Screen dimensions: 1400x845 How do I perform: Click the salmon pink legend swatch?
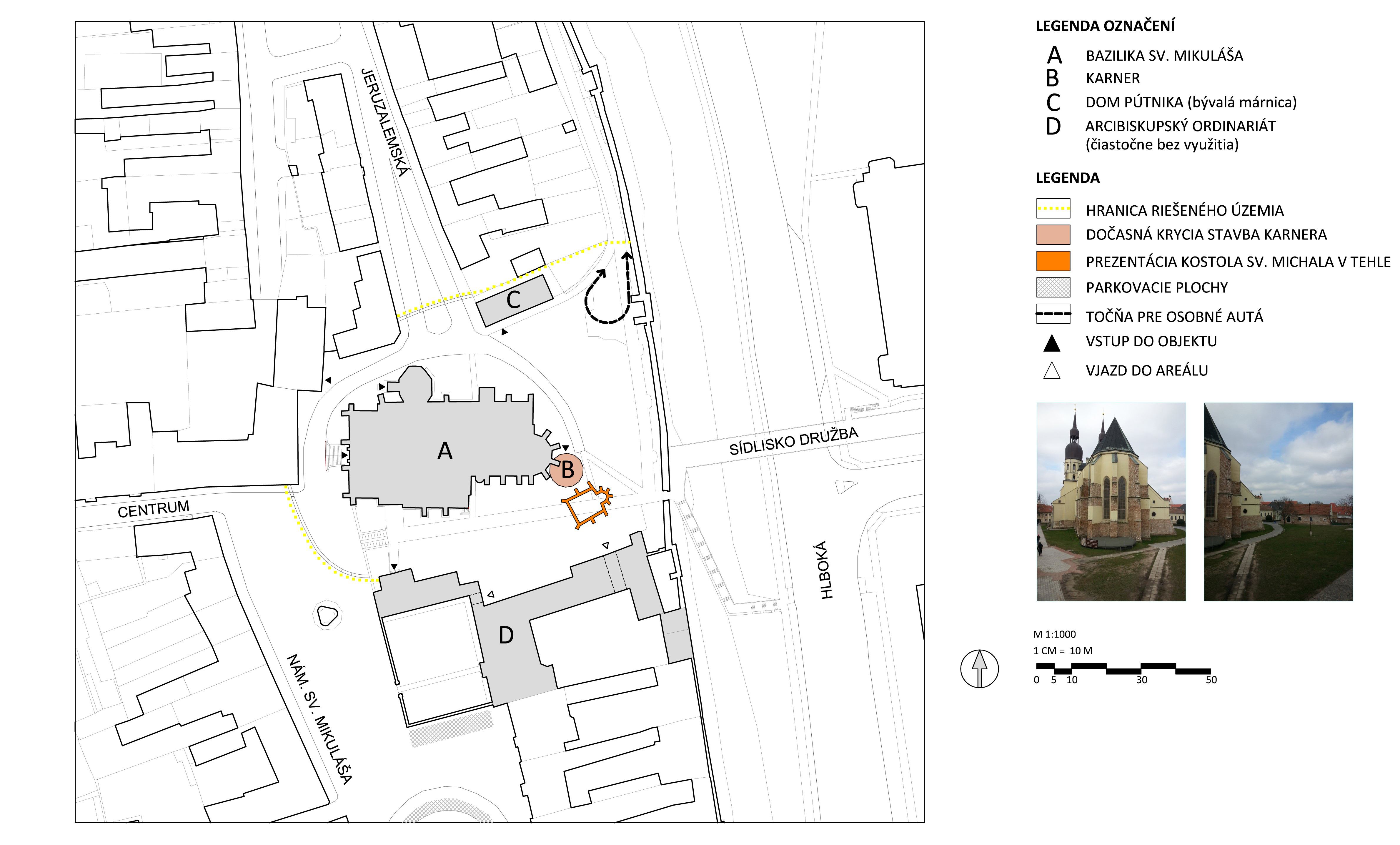[1053, 234]
